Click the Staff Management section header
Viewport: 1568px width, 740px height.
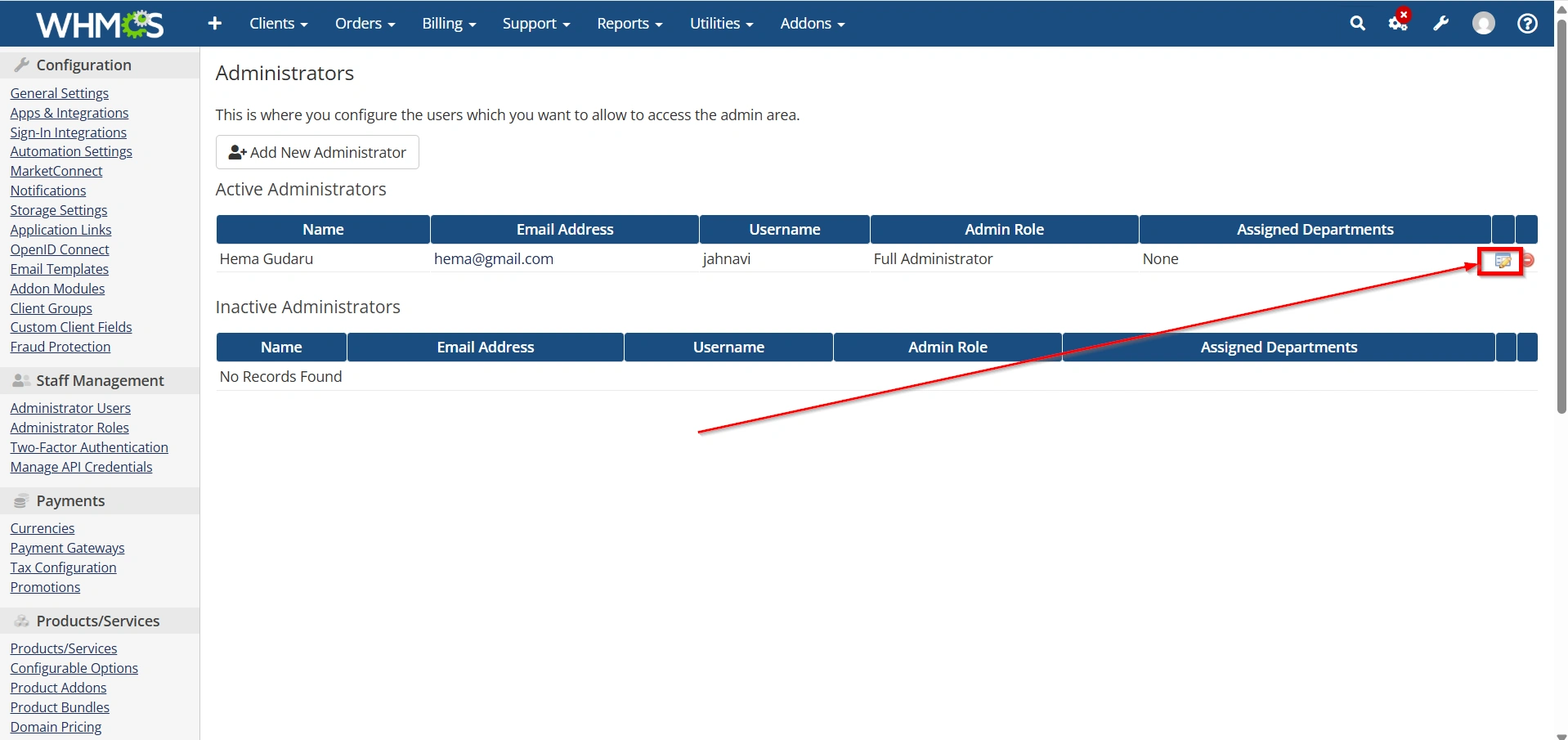click(100, 380)
